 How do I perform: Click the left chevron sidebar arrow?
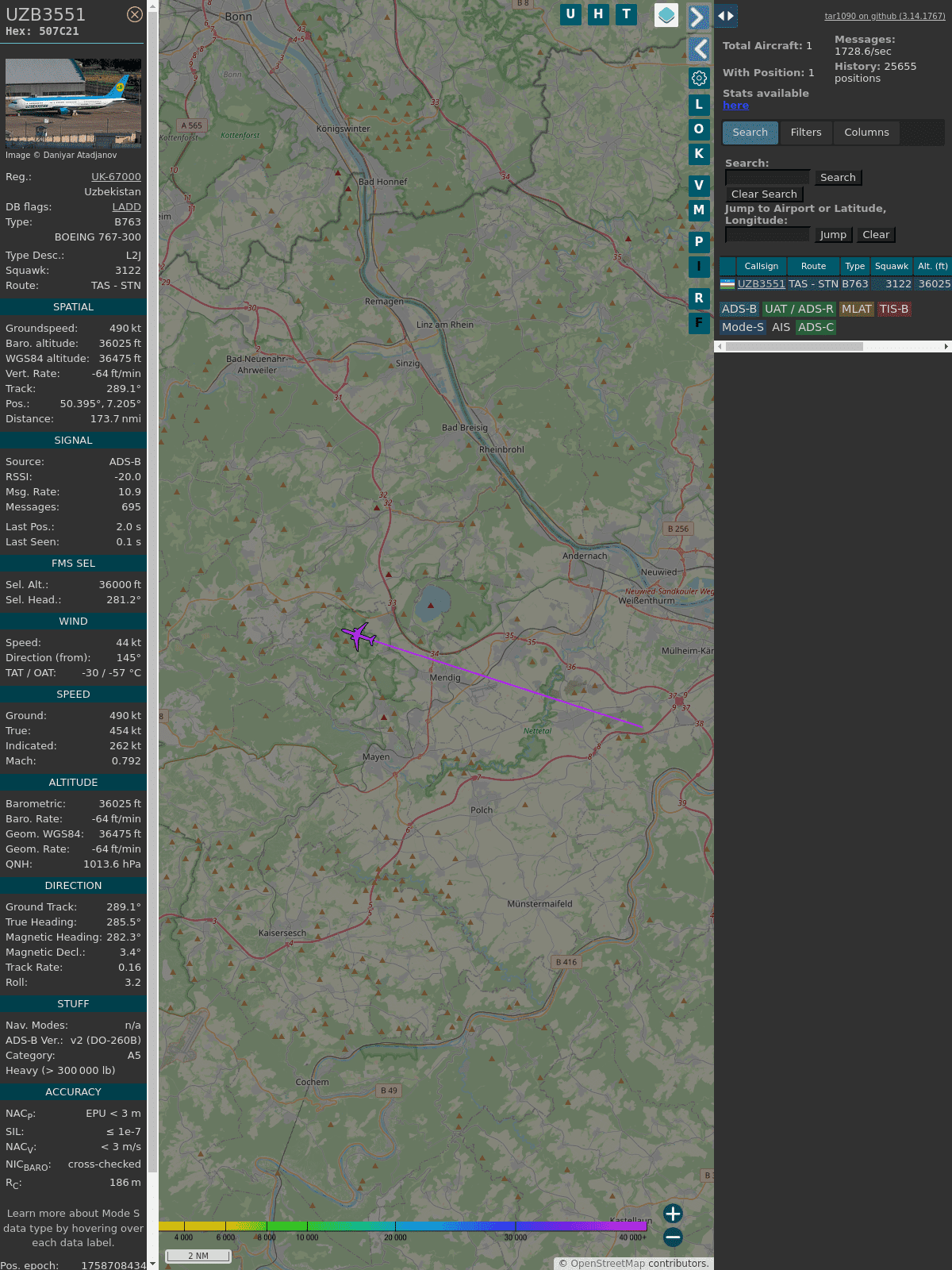(x=699, y=49)
